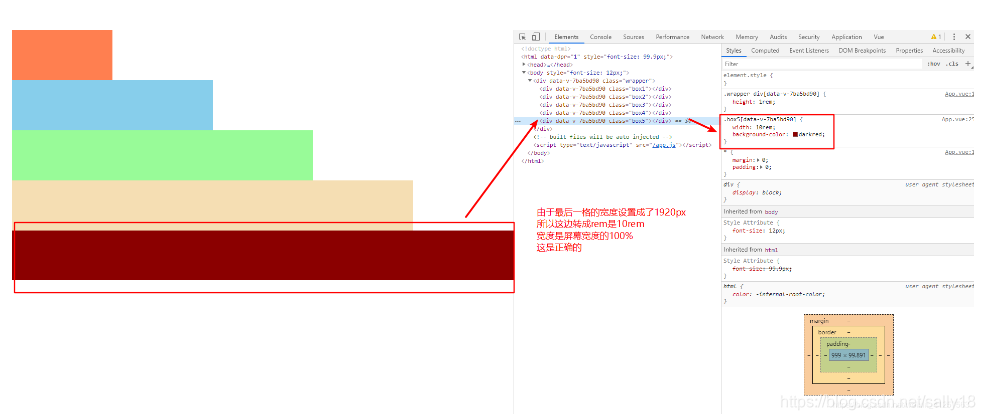Click the box model padding label

(837, 344)
